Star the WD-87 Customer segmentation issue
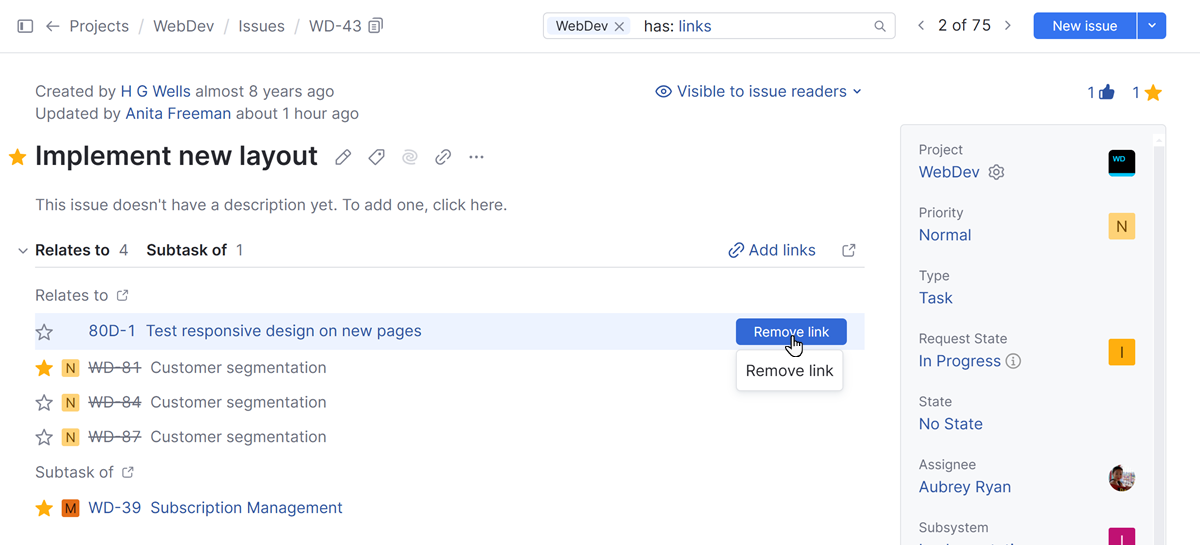The height and width of the screenshot is (545, 1200). click(44, 437)
